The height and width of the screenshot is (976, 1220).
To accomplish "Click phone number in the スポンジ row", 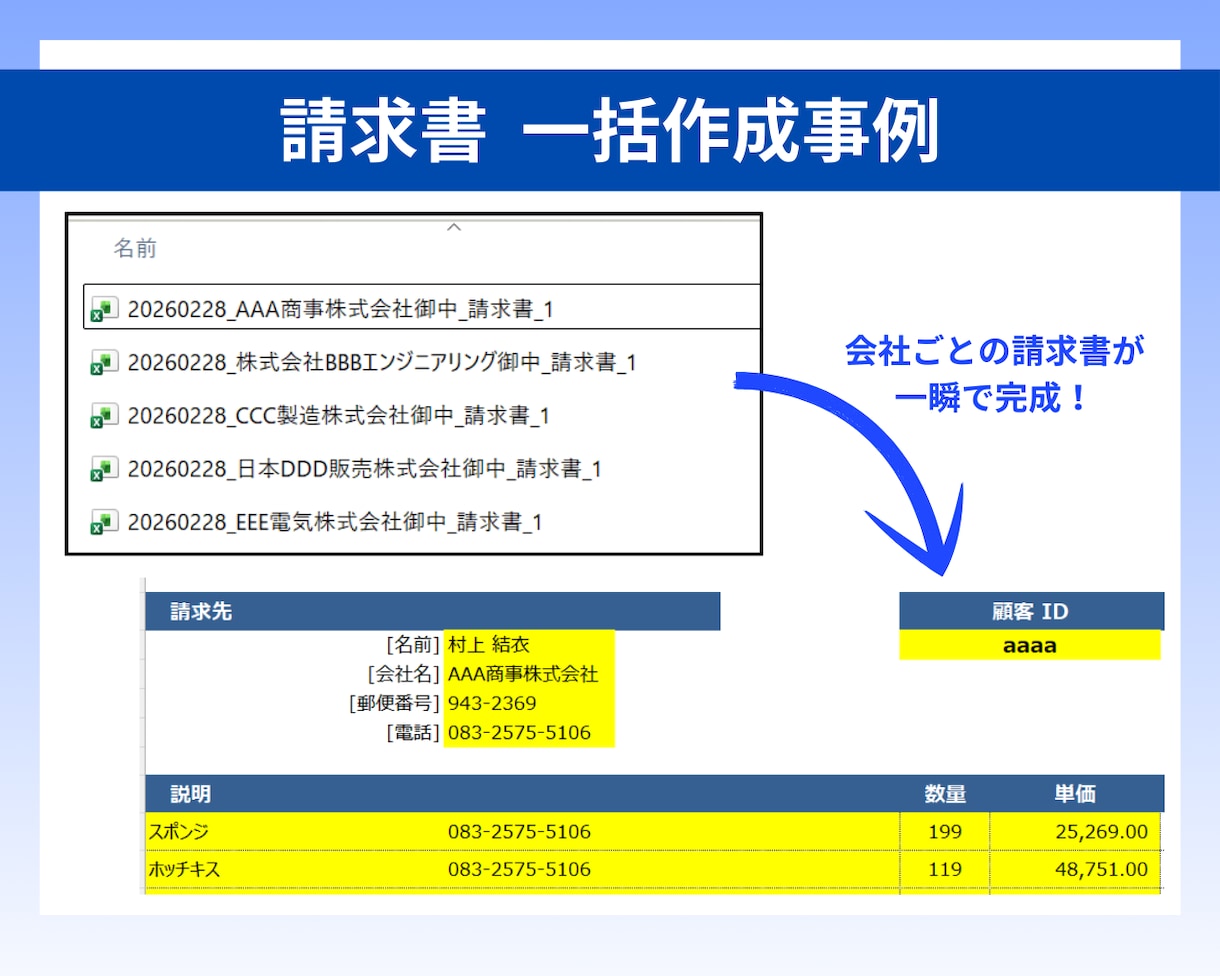I will coord(519,832).
